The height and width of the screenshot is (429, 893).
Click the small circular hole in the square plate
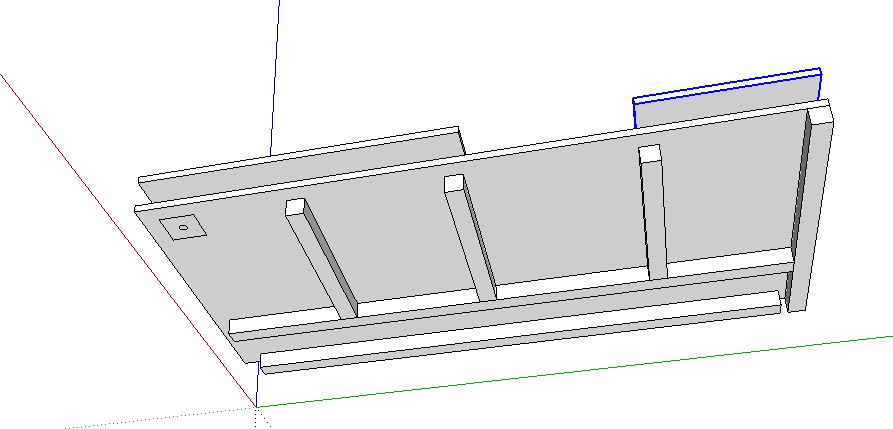coord(183,227)
